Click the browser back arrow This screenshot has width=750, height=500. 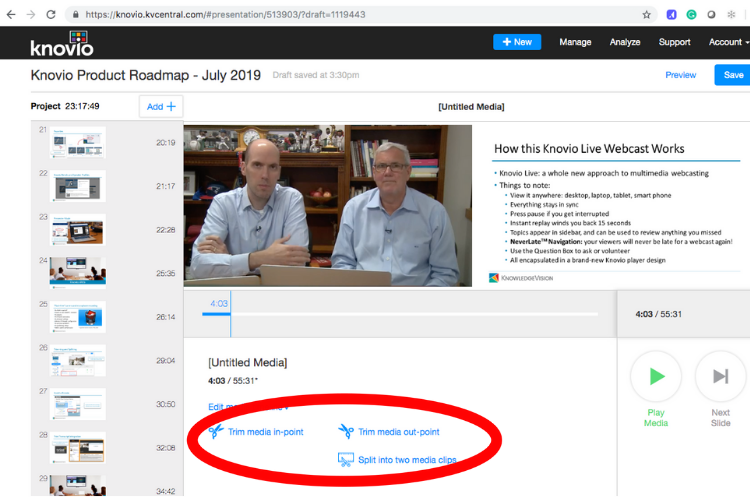(11, 14)
